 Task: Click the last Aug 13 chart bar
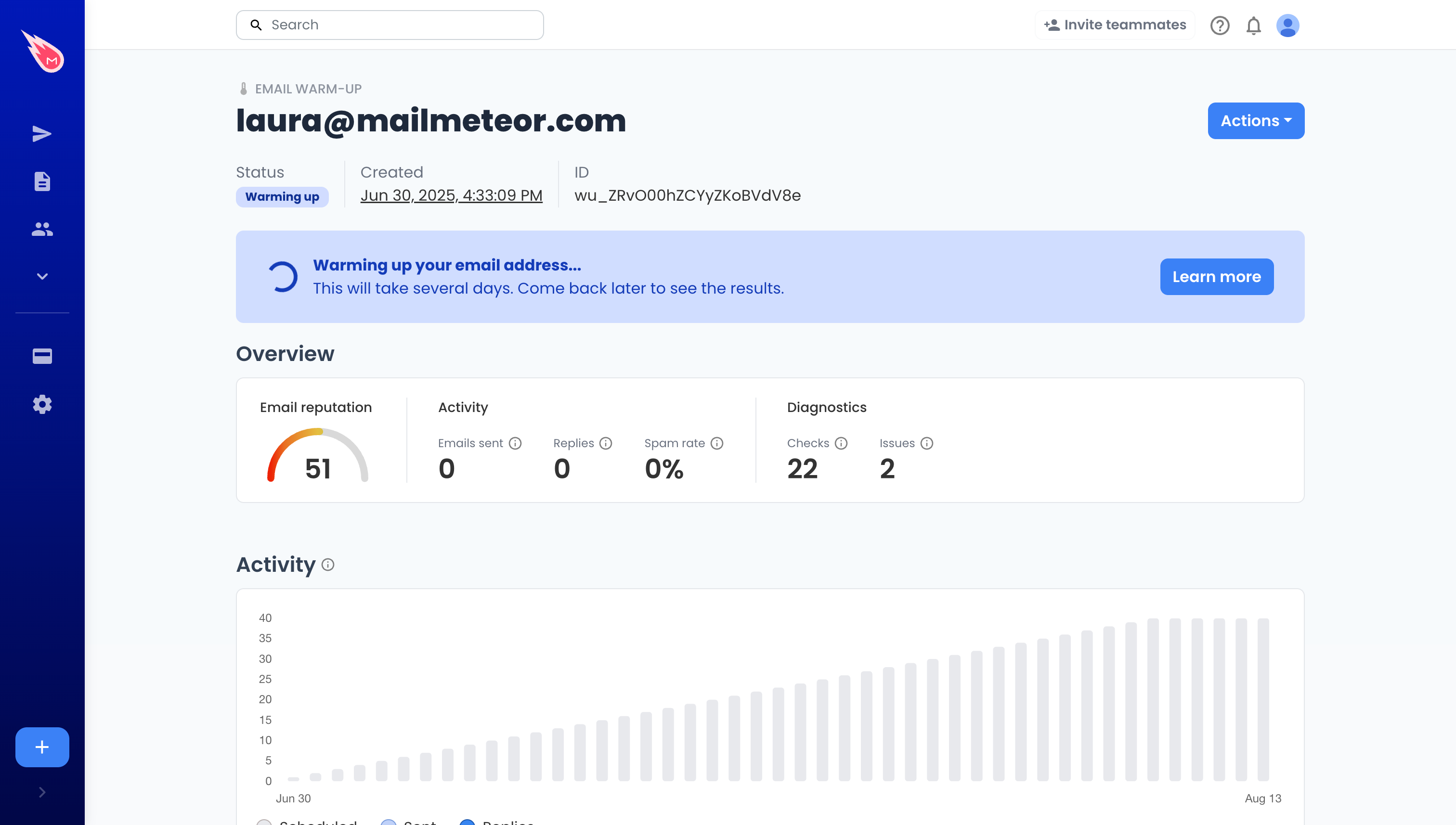pos(1263,699)
